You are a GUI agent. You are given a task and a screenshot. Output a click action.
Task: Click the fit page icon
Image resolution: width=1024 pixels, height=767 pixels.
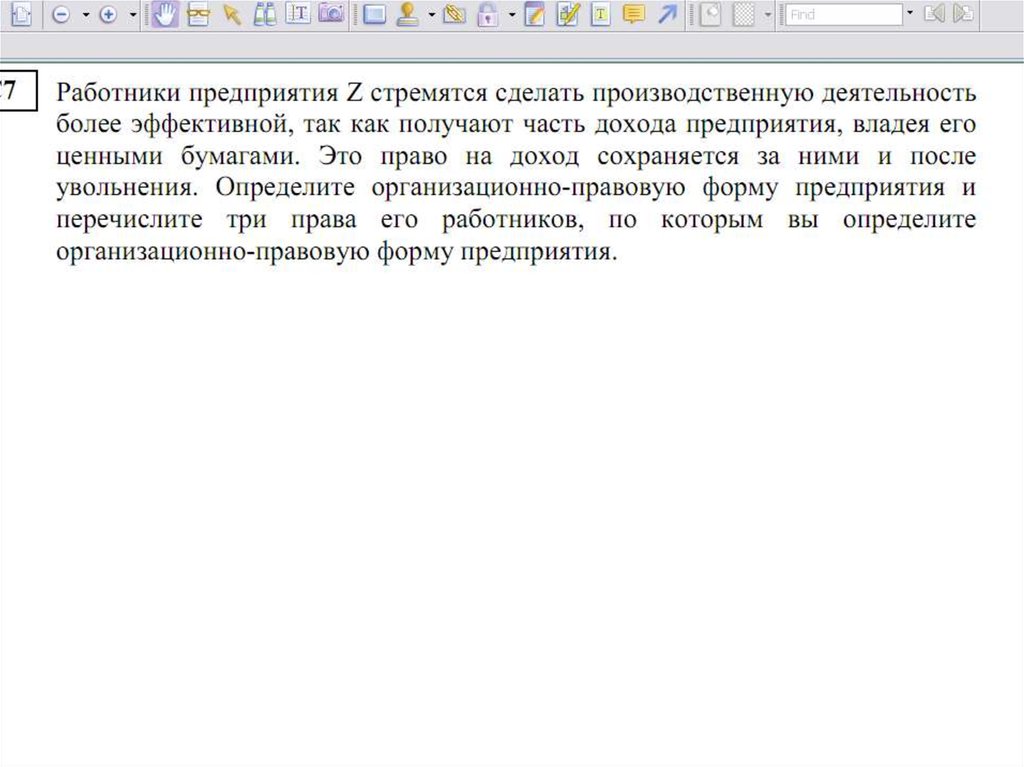22,14
